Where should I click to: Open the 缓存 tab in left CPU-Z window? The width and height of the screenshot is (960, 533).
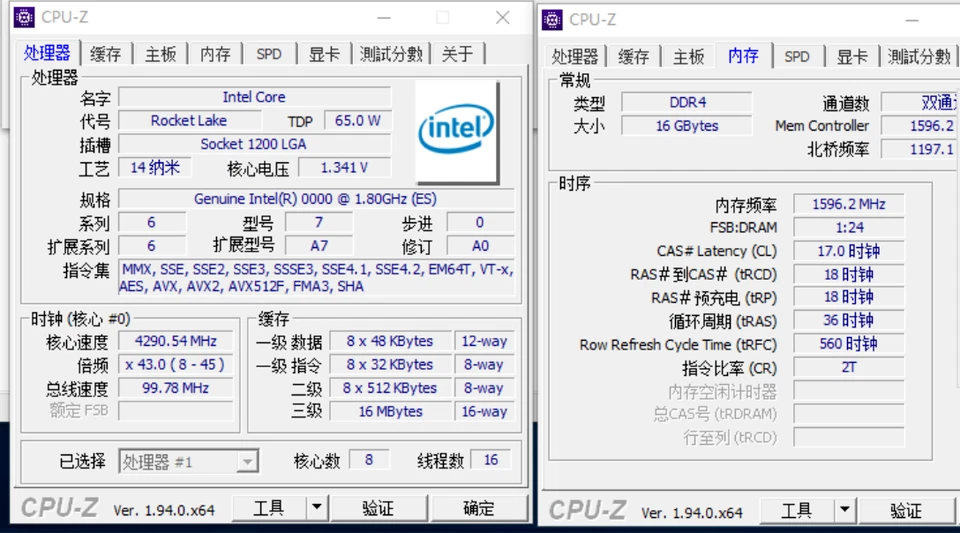pos(105,54)
